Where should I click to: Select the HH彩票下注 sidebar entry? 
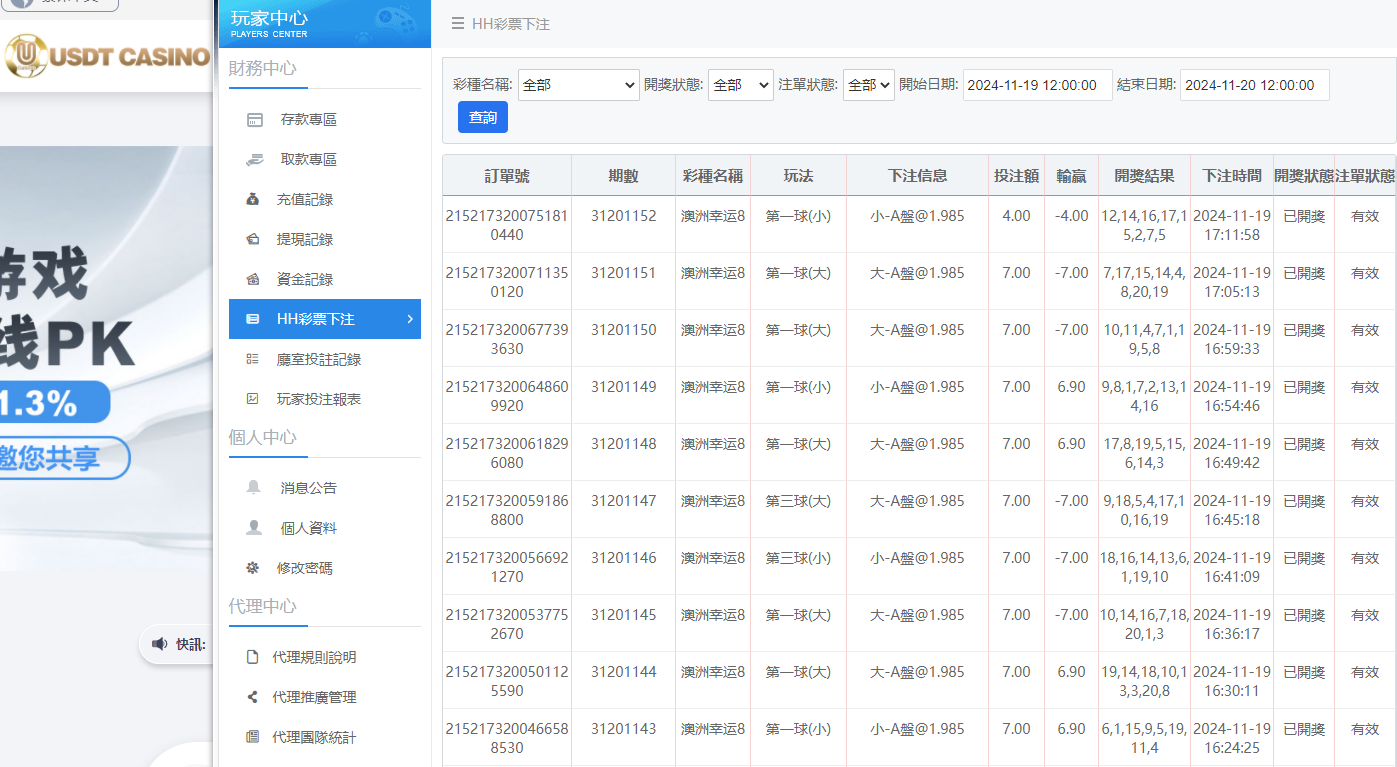320,319
